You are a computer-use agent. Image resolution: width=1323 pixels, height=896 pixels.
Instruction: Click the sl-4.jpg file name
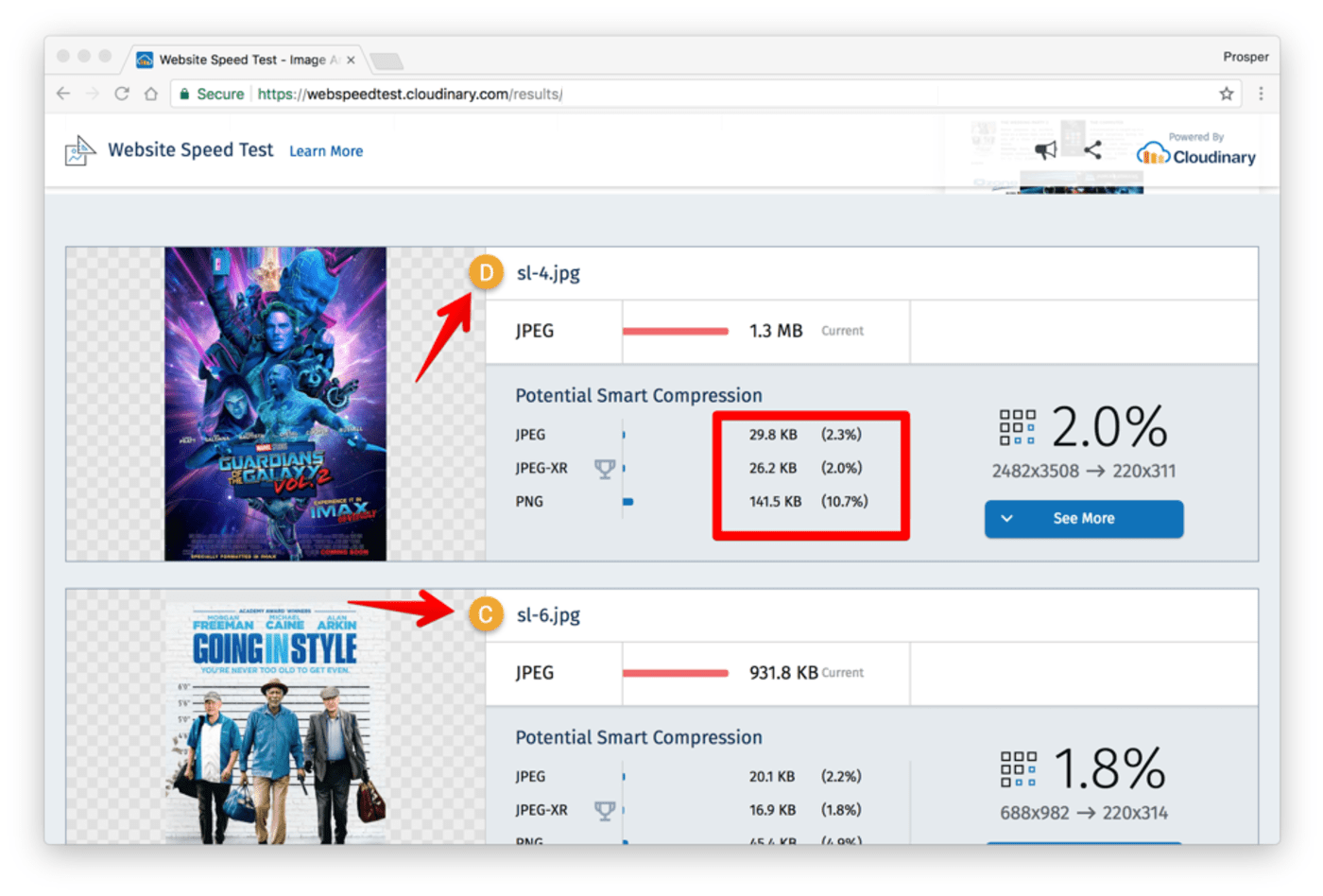[548, 273]
